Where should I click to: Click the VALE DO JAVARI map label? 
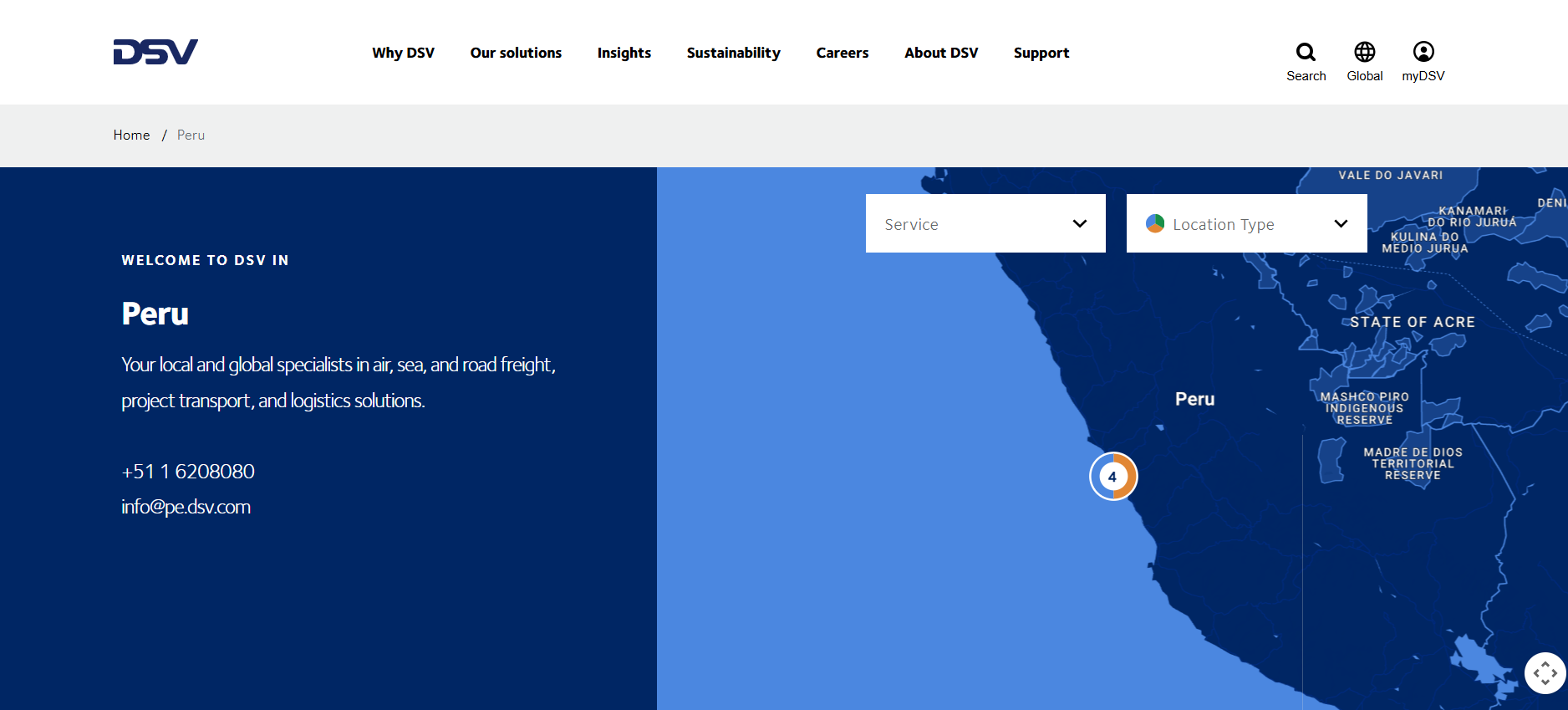pos(1391,176)
